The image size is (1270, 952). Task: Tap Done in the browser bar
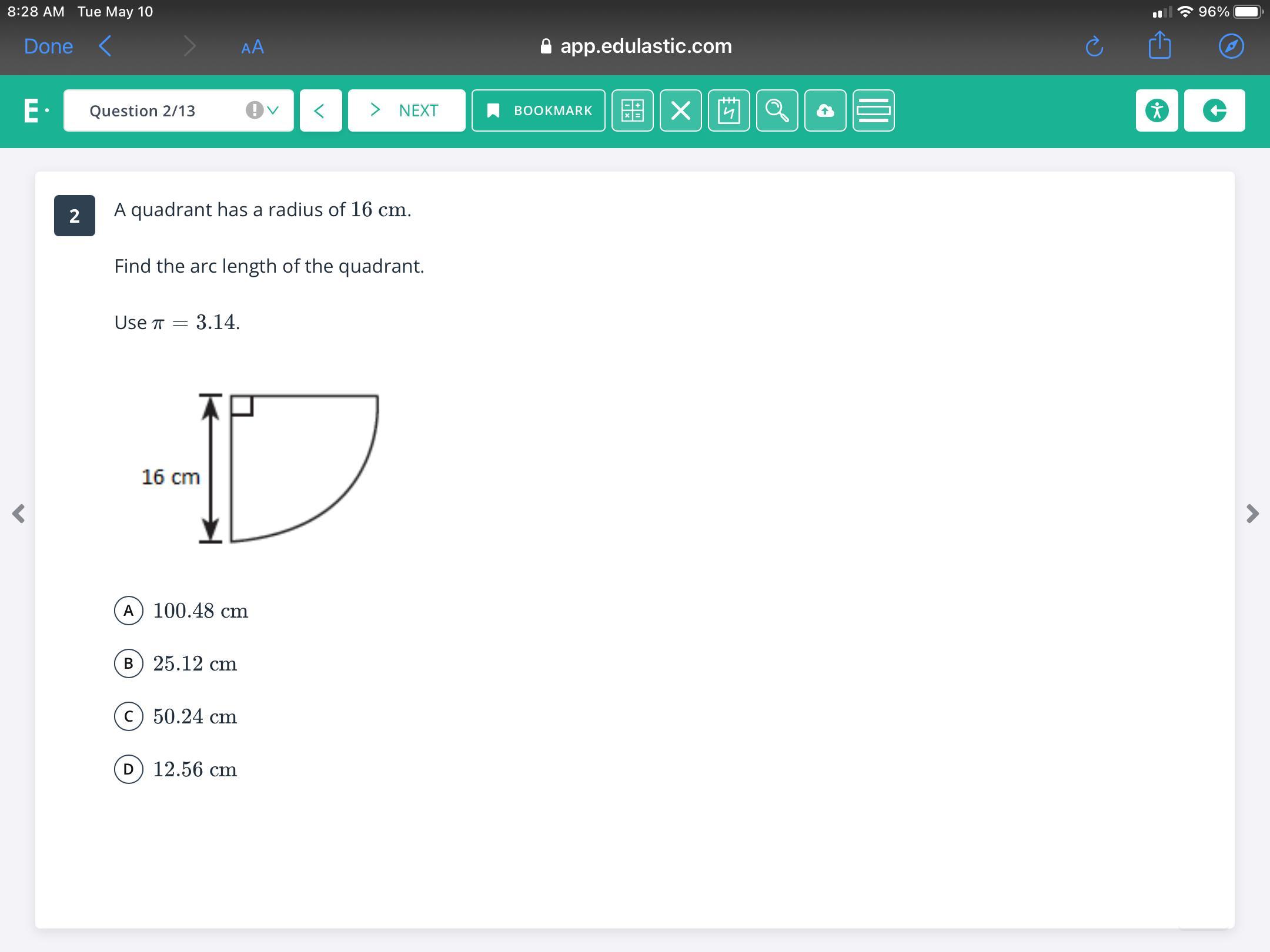48,46
